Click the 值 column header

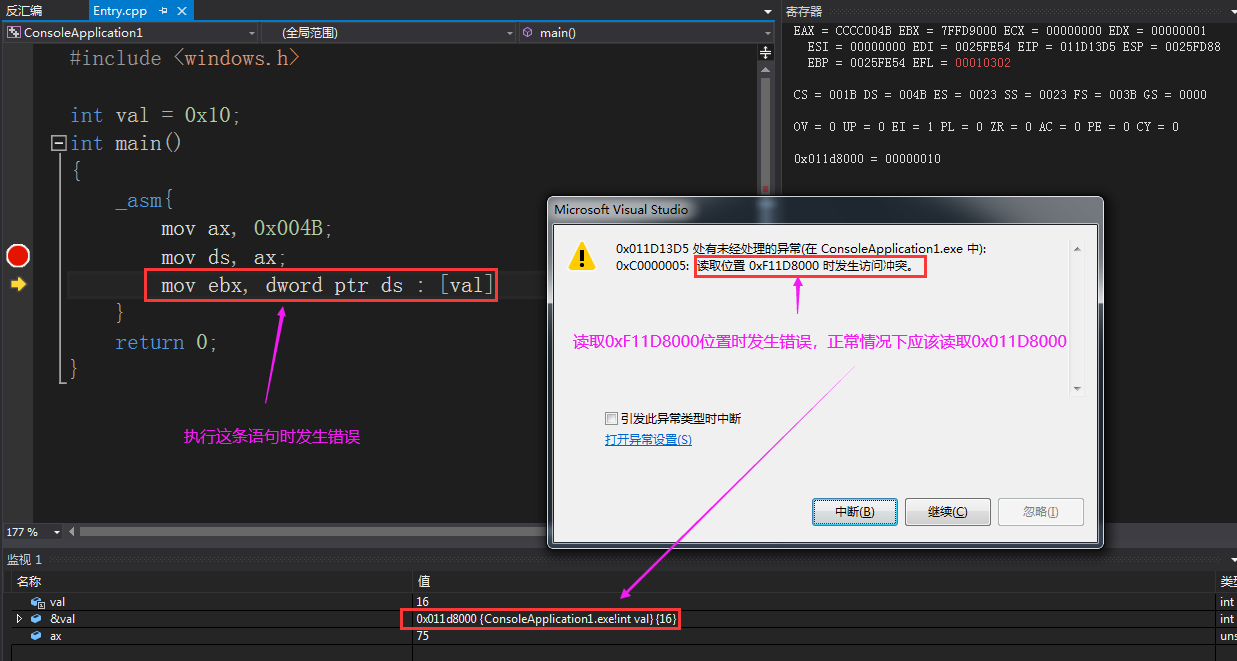[424, 581]
